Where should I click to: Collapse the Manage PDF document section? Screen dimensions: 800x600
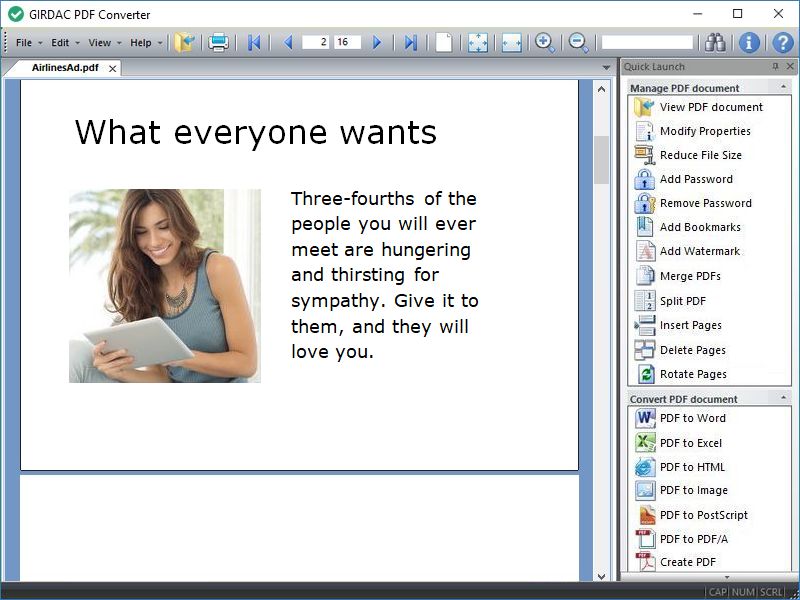[x=783, y=88]
